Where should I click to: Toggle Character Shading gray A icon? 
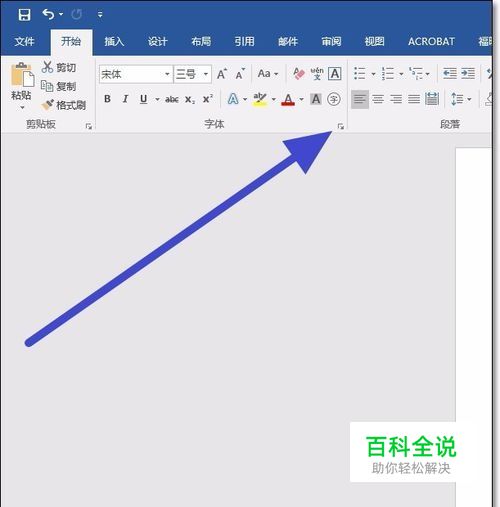(316, 99)
